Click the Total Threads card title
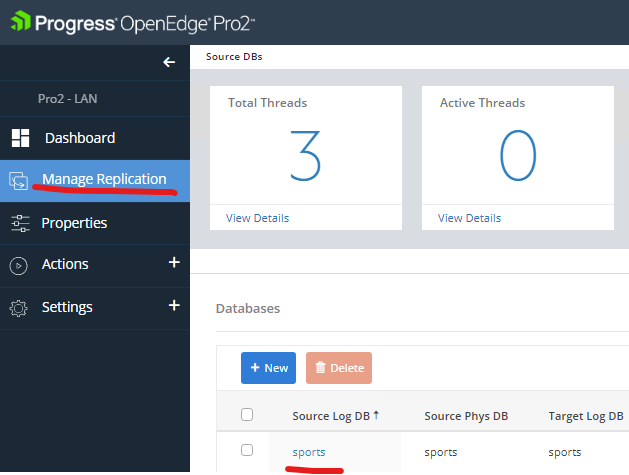 coord(268,103)
